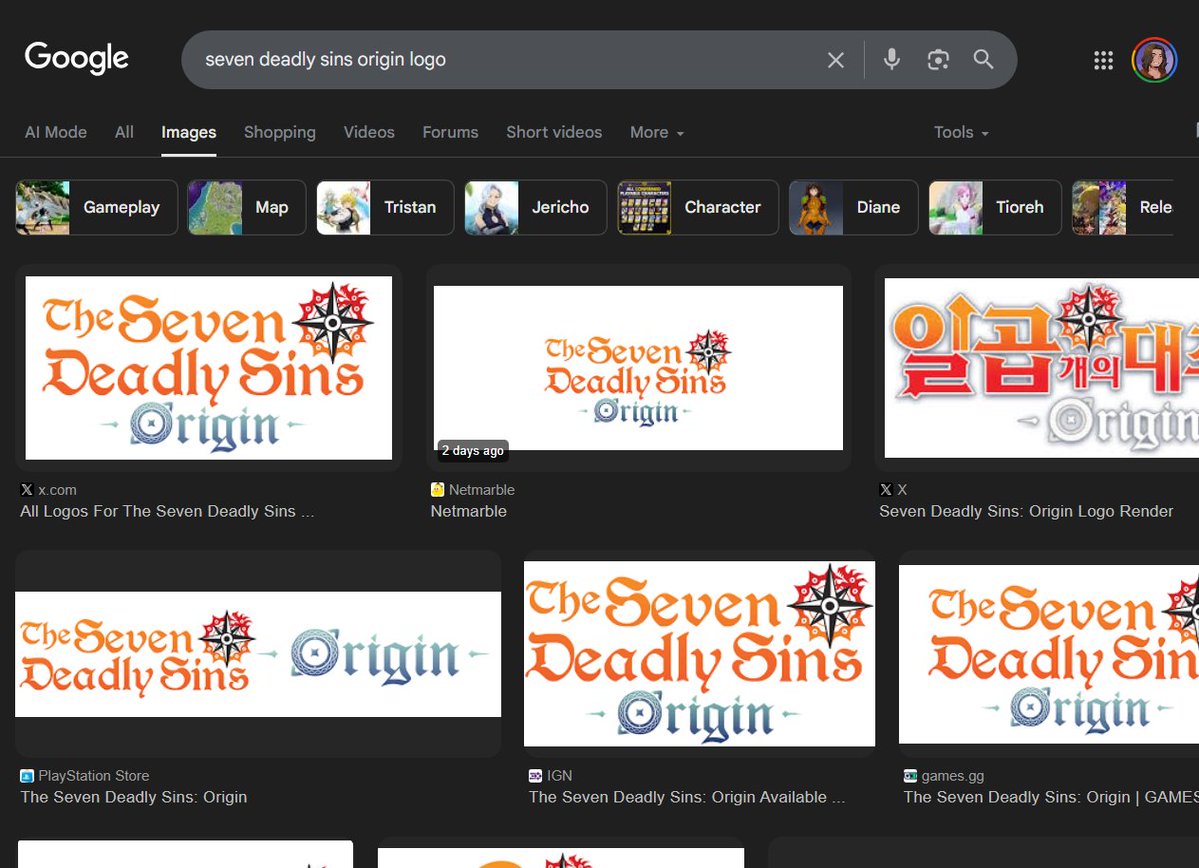Switch to the Videos tab
The image size is (1199, 868).
[369, 132]
